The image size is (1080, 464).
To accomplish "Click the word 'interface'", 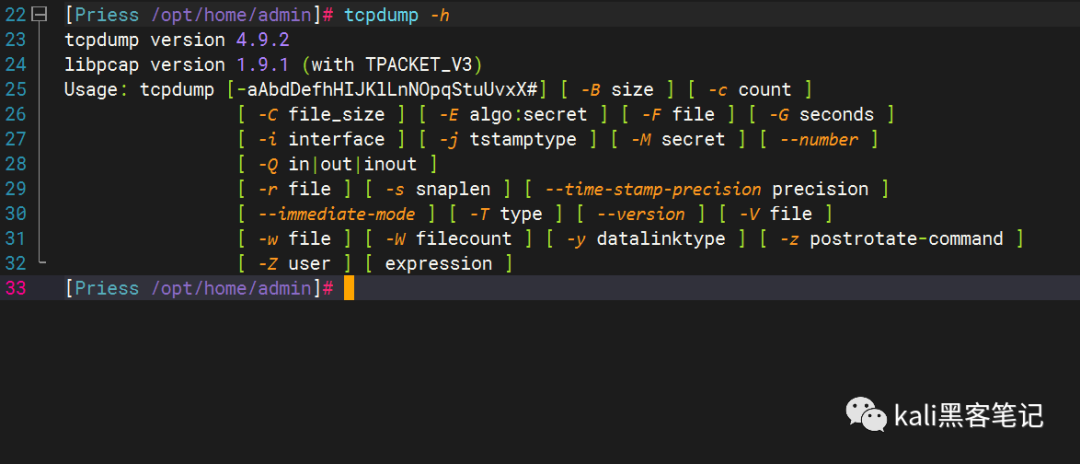I will point(336,139).
